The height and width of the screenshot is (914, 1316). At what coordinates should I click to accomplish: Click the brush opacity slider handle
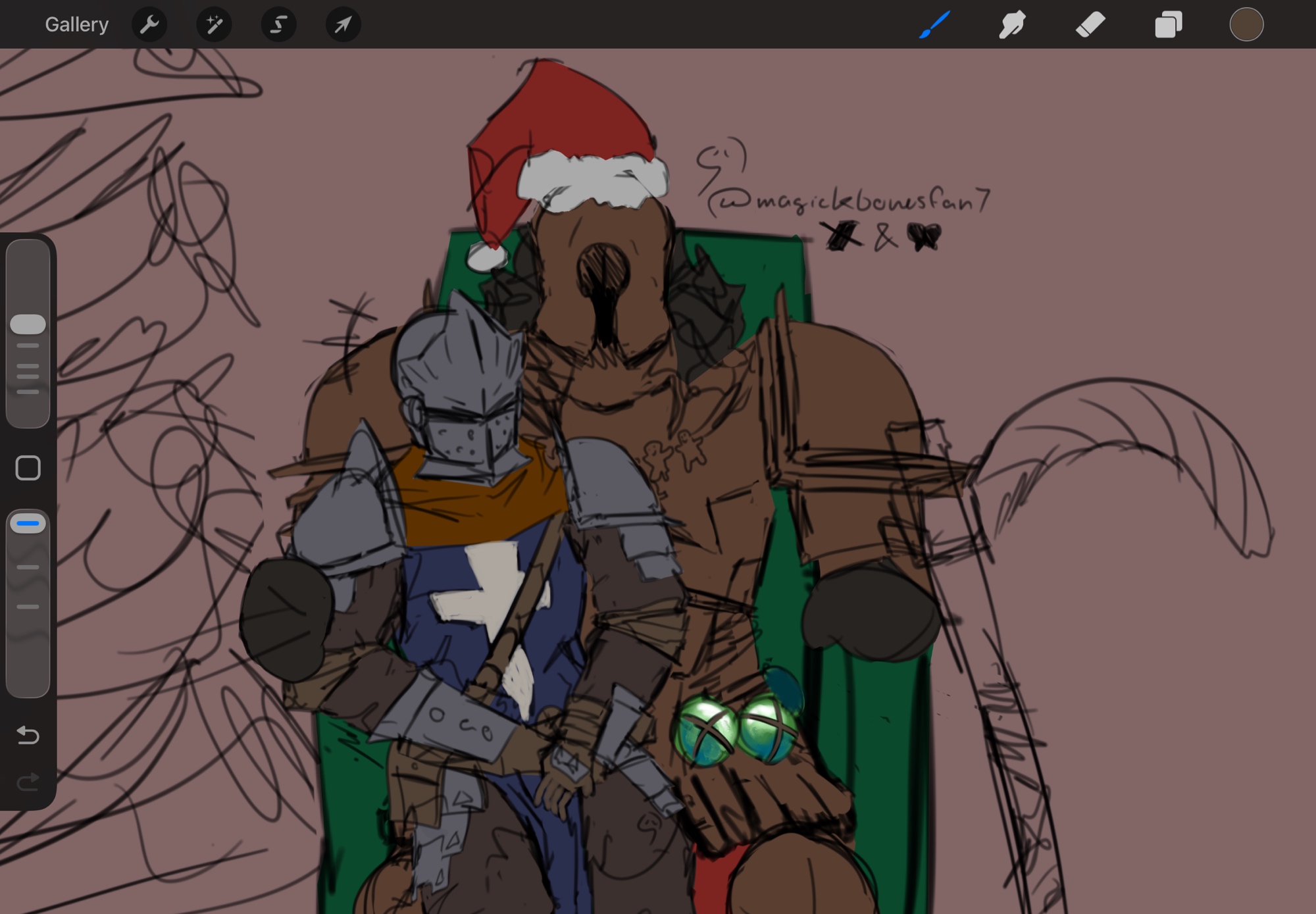(28, 524)
